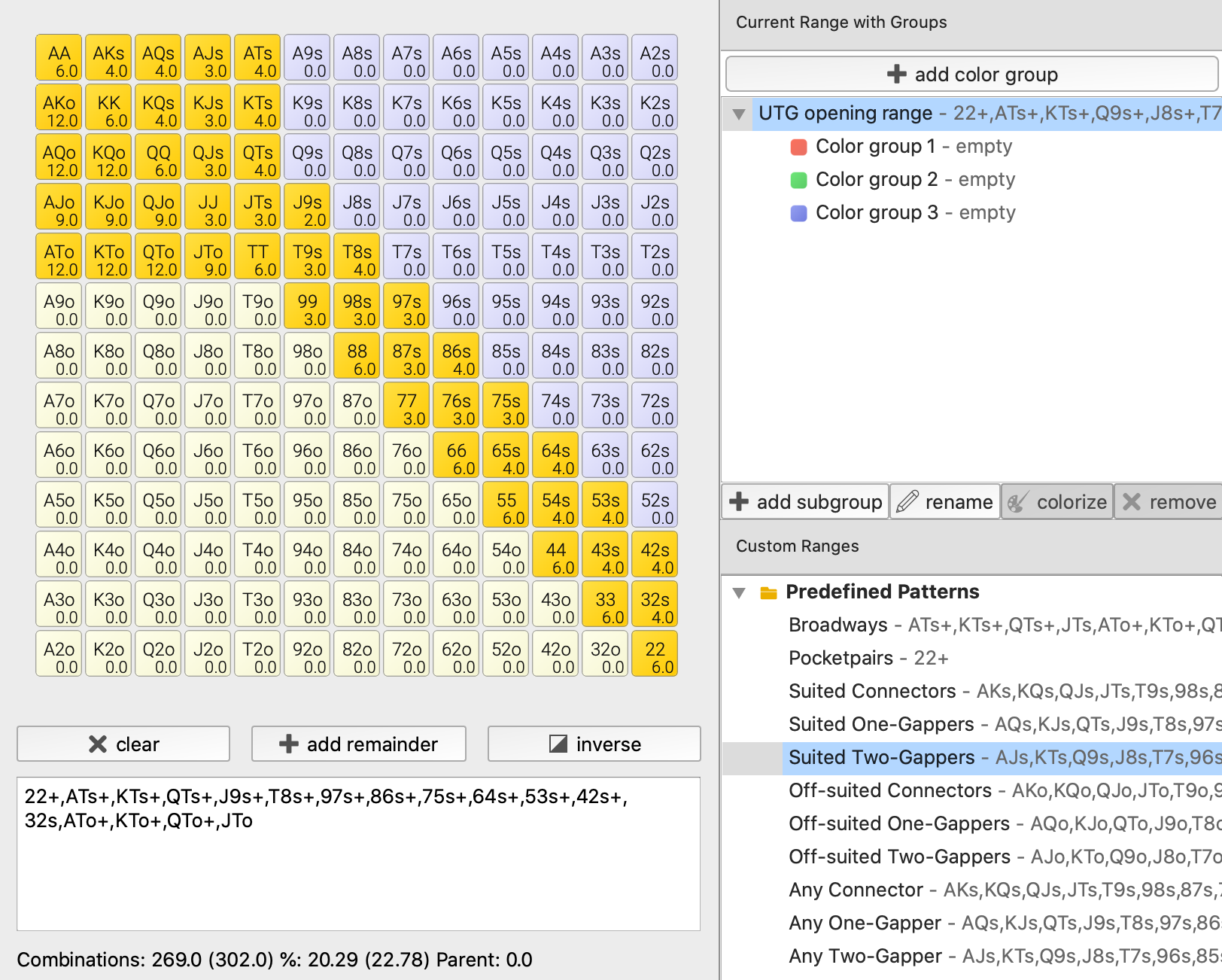Toggle the A5s hand cell
Viewport: 1222px width, 980px height.
click(x=506, y=58)
